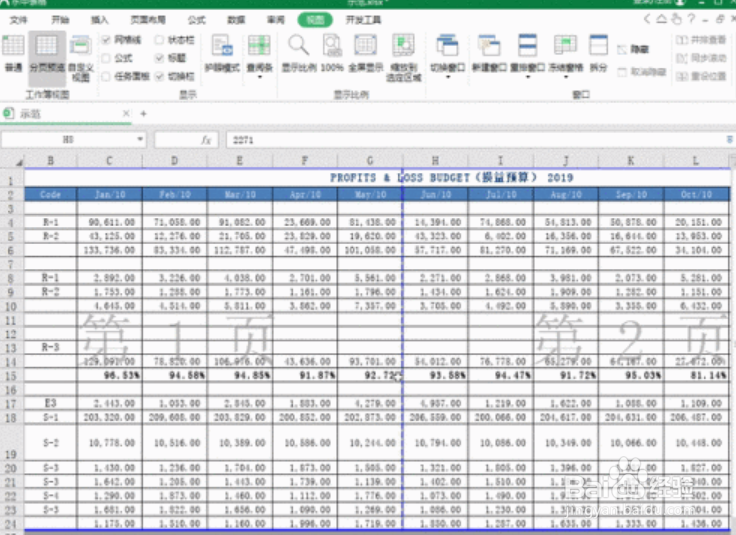Click the back chevron icon near help
Image resolution: width=736 pixels, height=535 pixels.
pyautogui.click(x=647, y=19)
